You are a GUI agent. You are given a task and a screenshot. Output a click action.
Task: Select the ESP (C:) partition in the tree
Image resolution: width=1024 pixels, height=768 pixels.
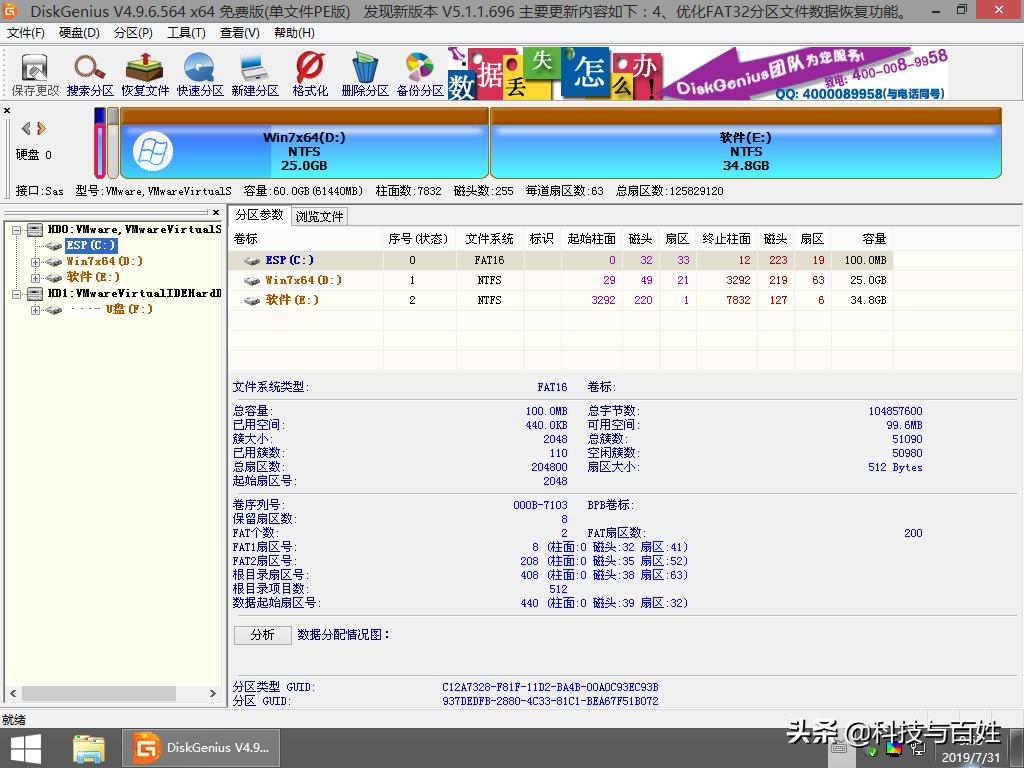click(90, 245)
